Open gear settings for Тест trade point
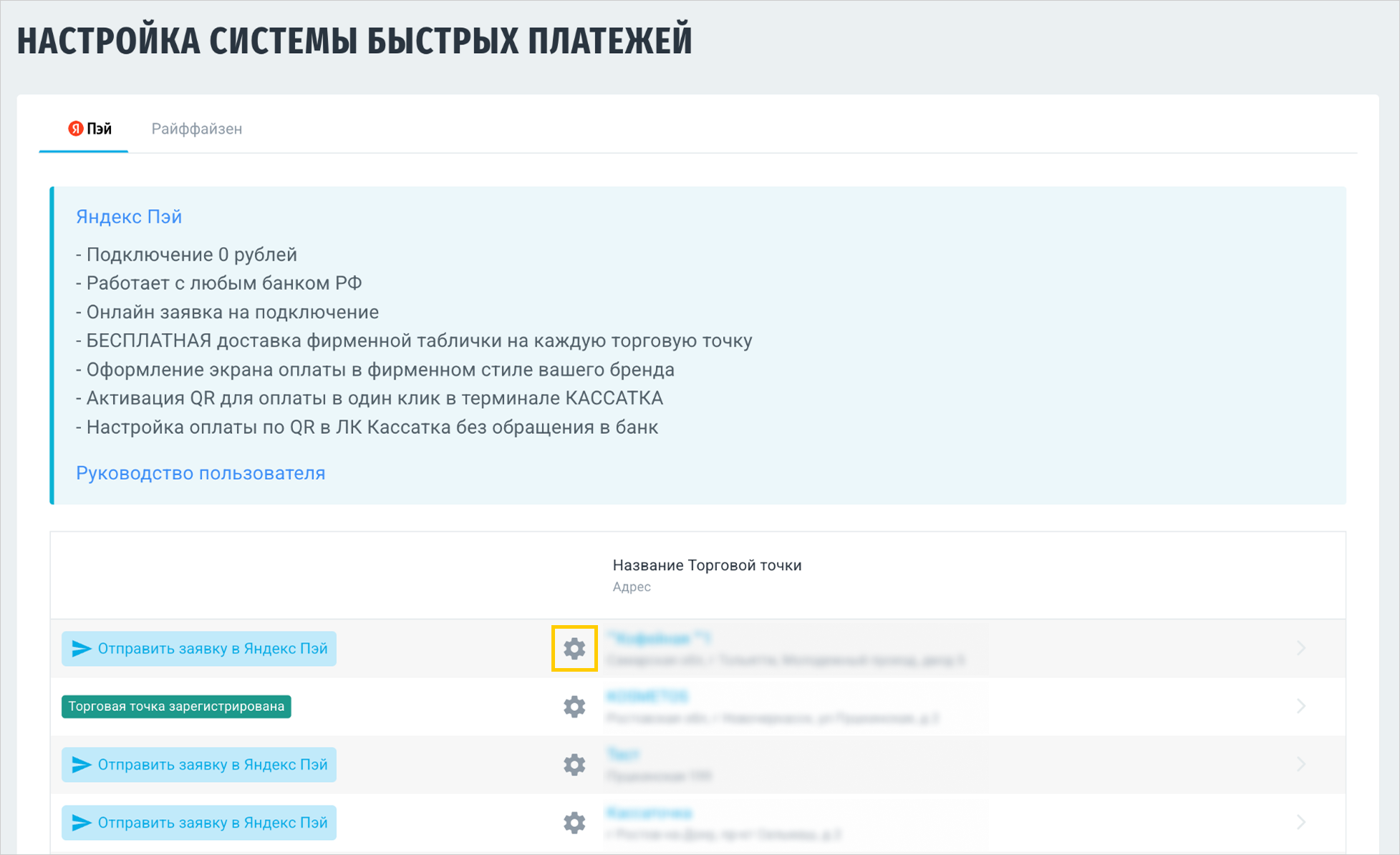The width and height of the screenshot is (1400, 855). (x=574, y=765)
